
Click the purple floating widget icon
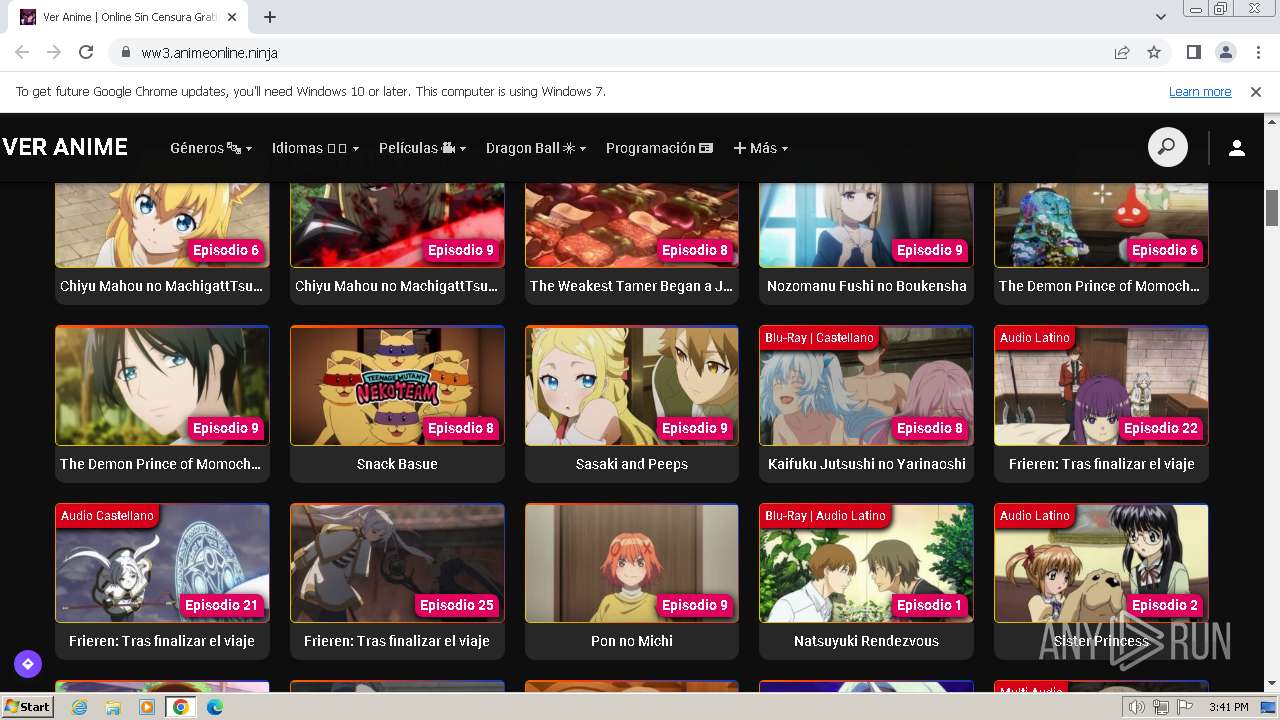(x=28, y=663)
